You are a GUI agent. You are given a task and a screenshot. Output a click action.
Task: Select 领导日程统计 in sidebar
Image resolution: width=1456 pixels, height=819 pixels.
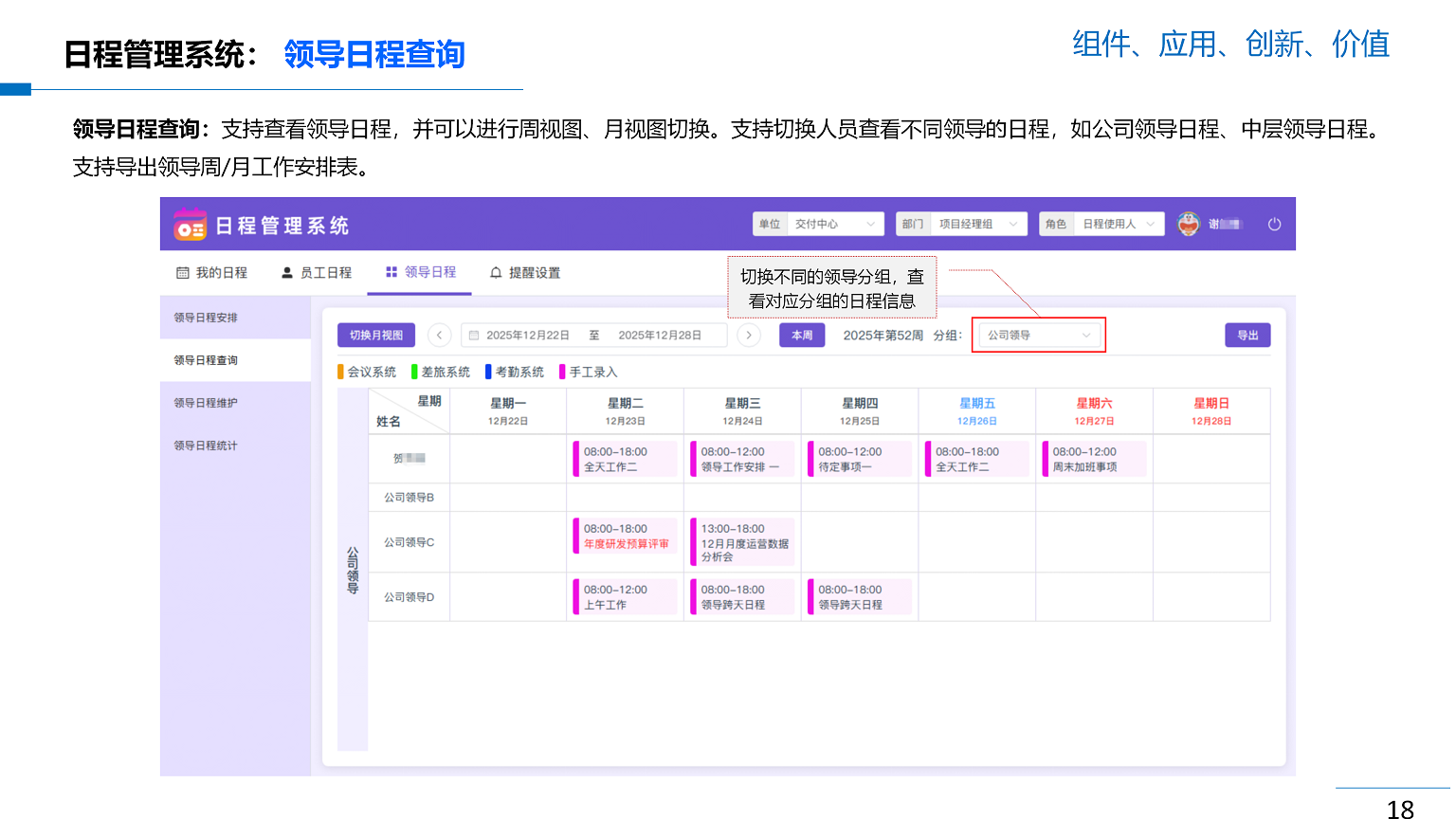click(206, 446)
